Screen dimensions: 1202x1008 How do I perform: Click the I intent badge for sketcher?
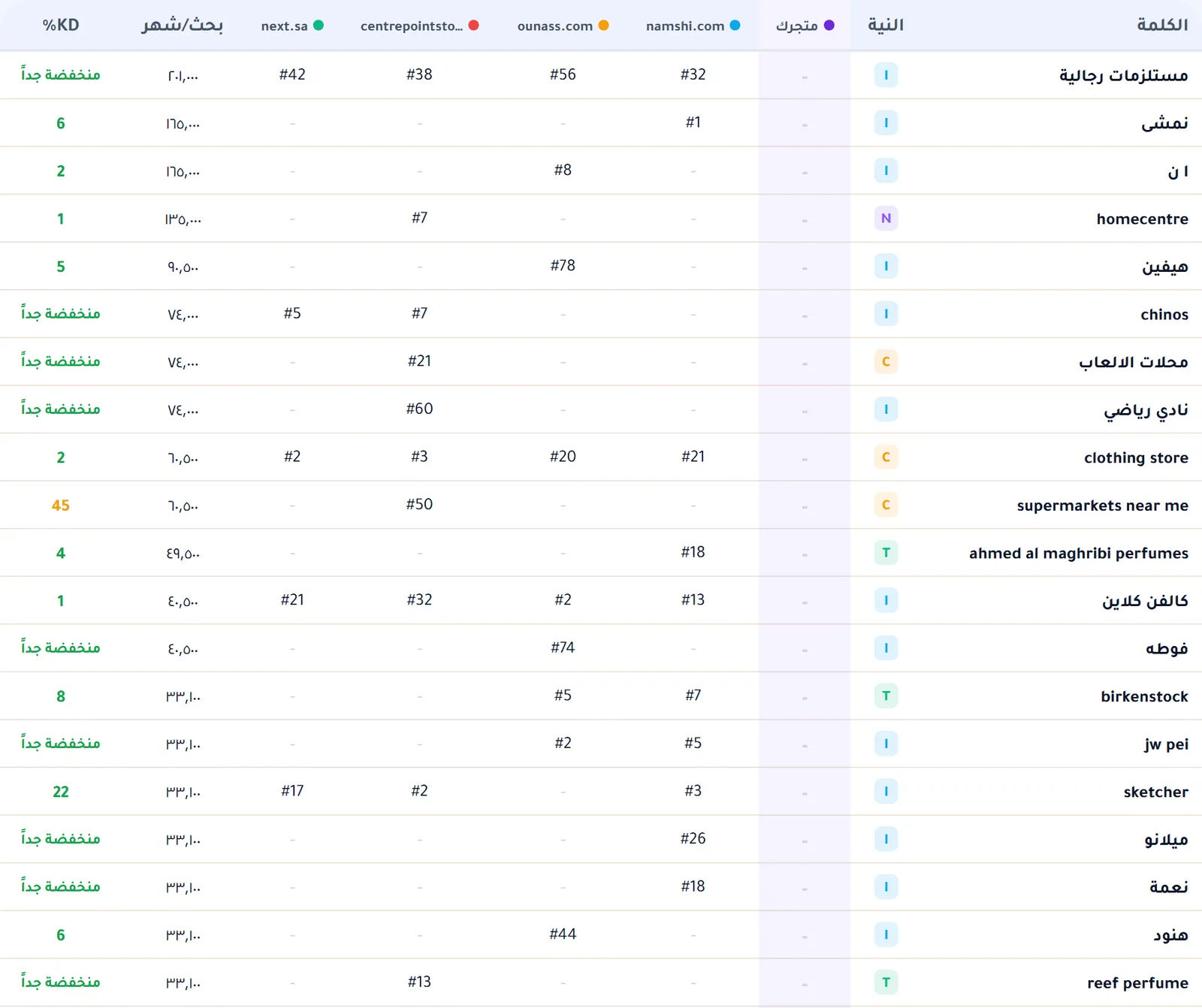coord(886,791)
